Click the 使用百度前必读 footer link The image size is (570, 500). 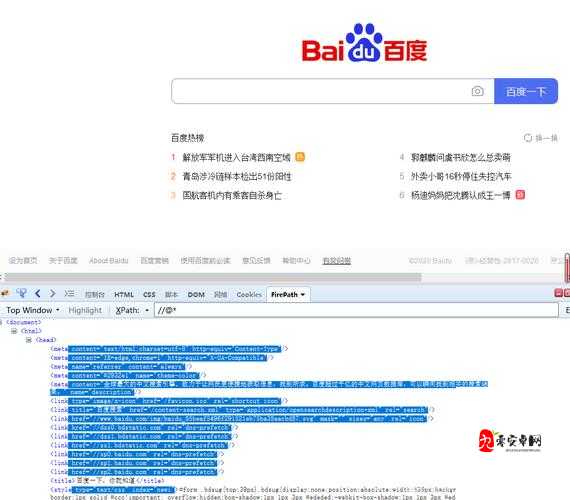205,260
